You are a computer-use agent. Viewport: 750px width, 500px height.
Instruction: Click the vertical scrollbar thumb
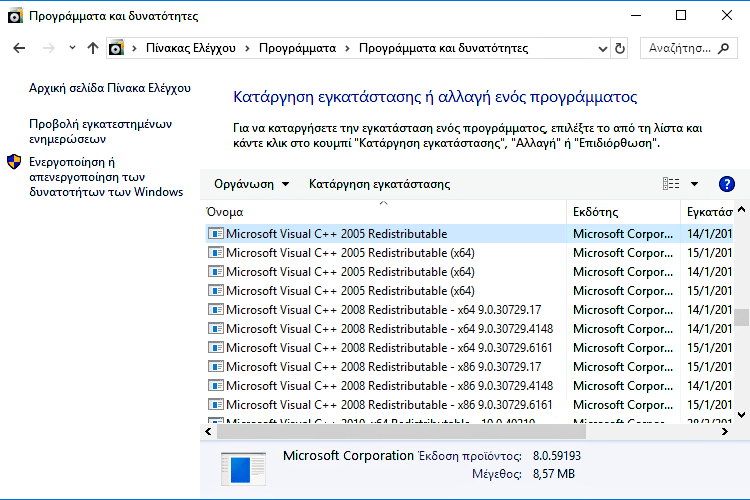[x=741, y=317]
